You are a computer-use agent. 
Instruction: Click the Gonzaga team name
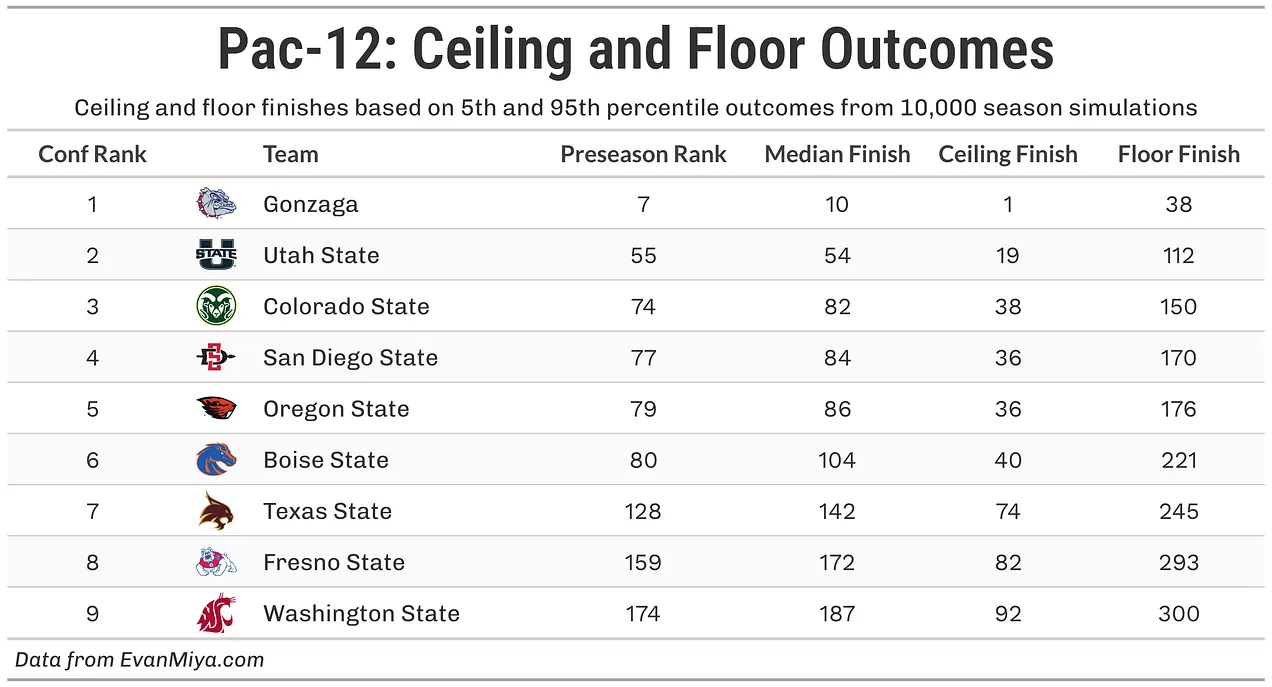click(x=311, y=204)
